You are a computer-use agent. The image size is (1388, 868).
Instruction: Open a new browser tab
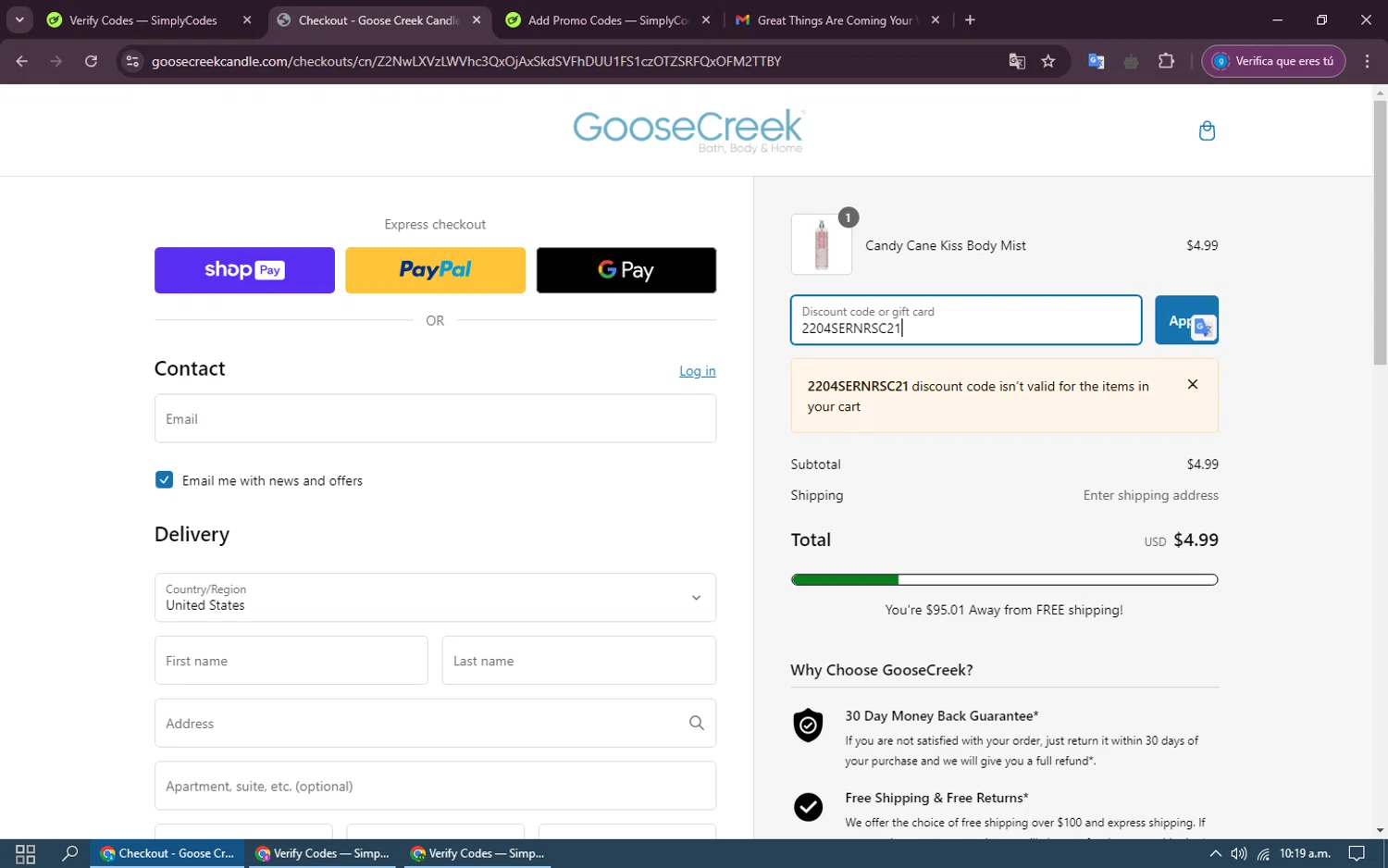970,19
